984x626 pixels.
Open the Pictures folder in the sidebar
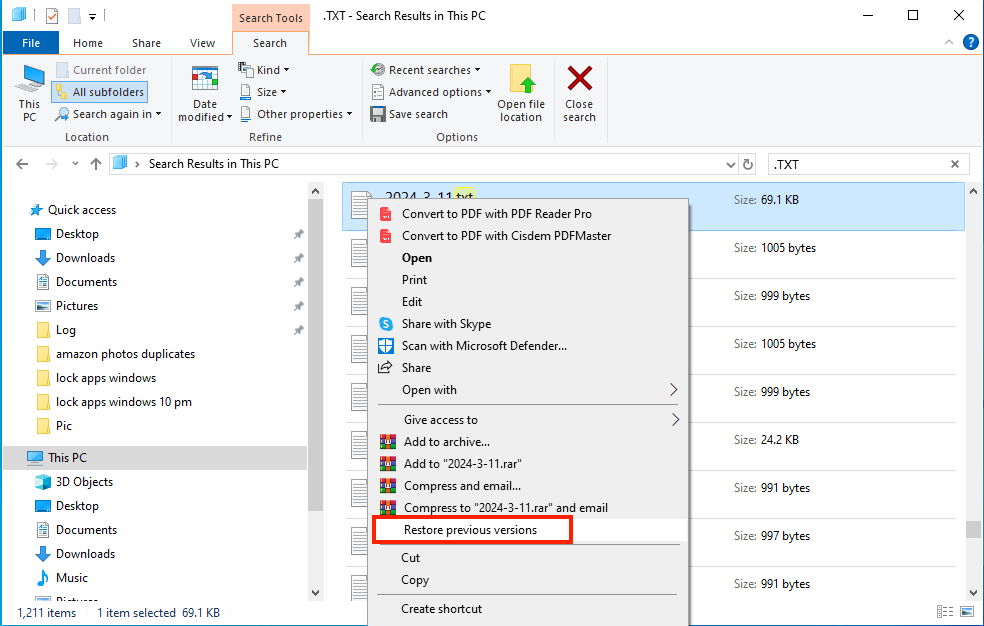click(77, 305)
